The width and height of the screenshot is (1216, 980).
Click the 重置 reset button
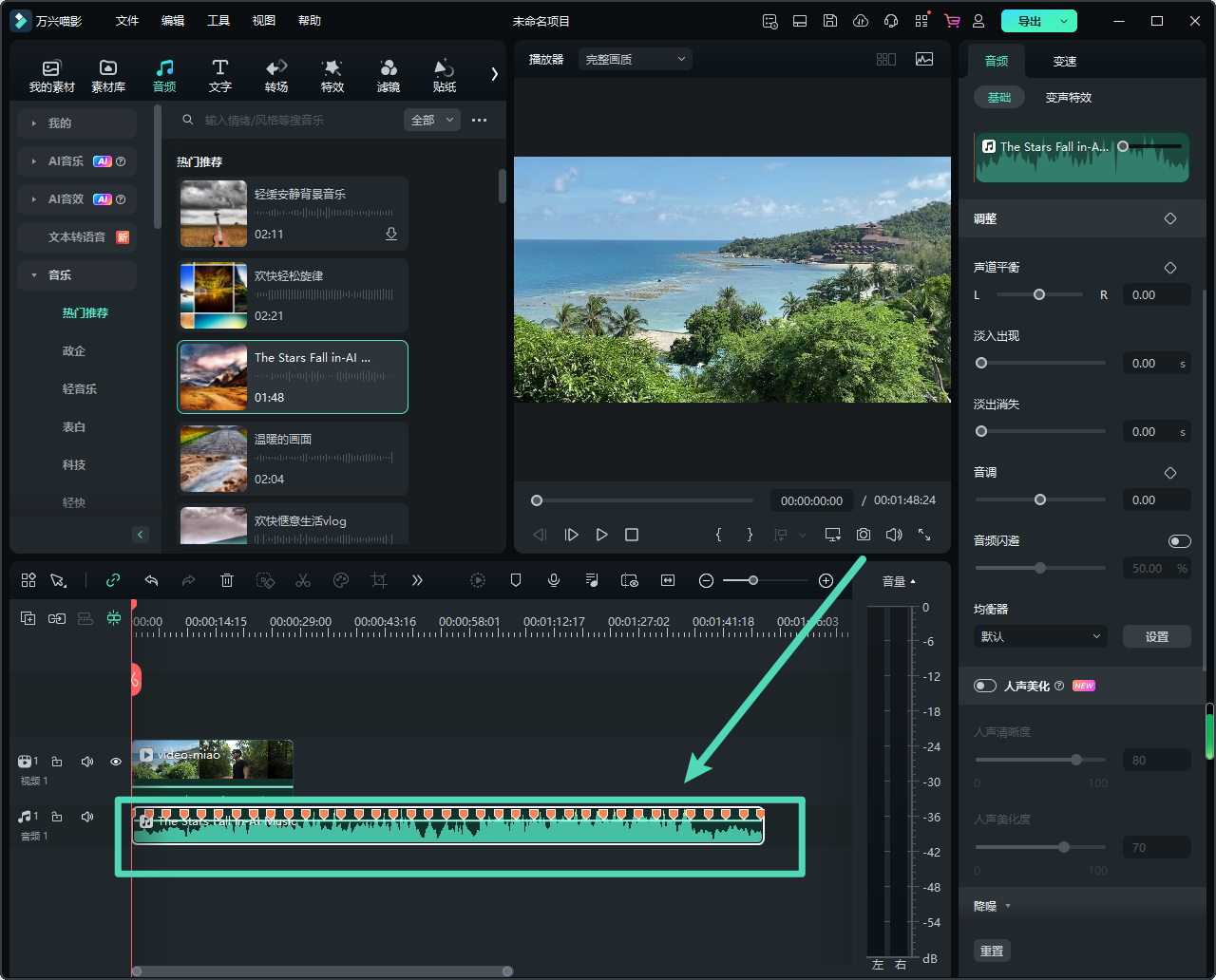coord(992,951)
